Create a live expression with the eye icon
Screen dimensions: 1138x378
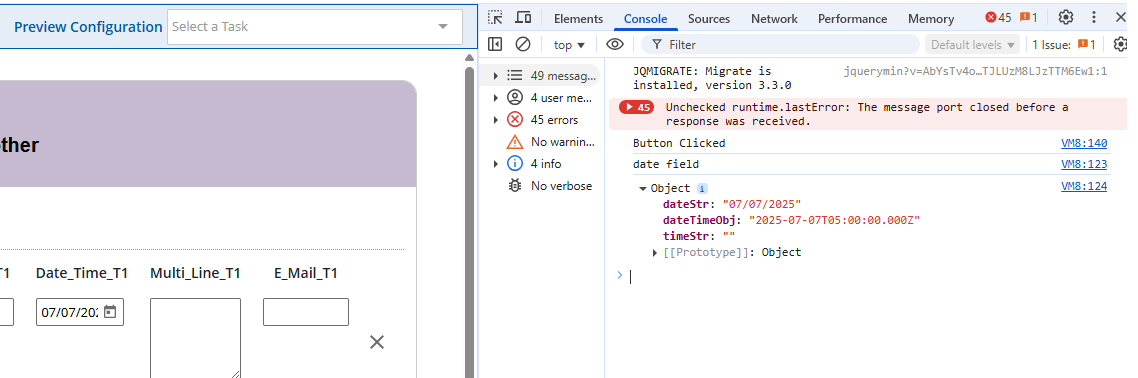(615, 44)
